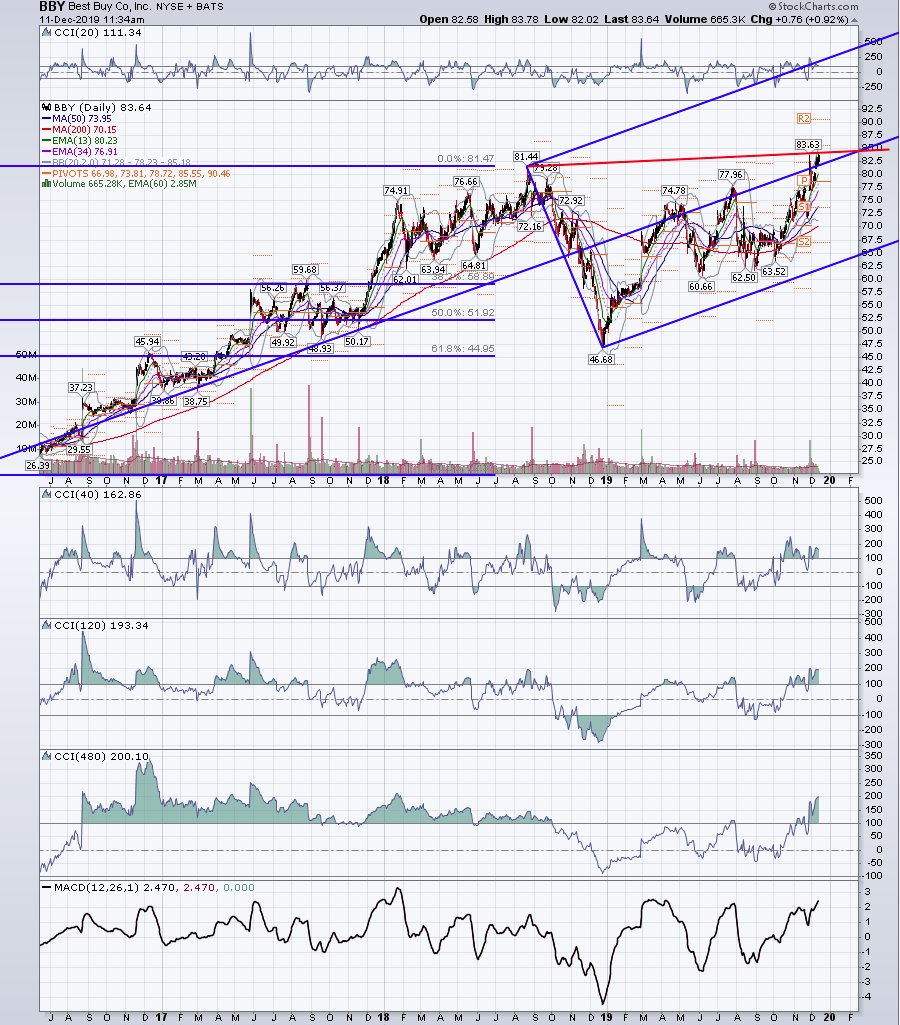Click the 0.0%: 81.47 Fibonacci label
900x1025 pixels.
pos(466,159)
